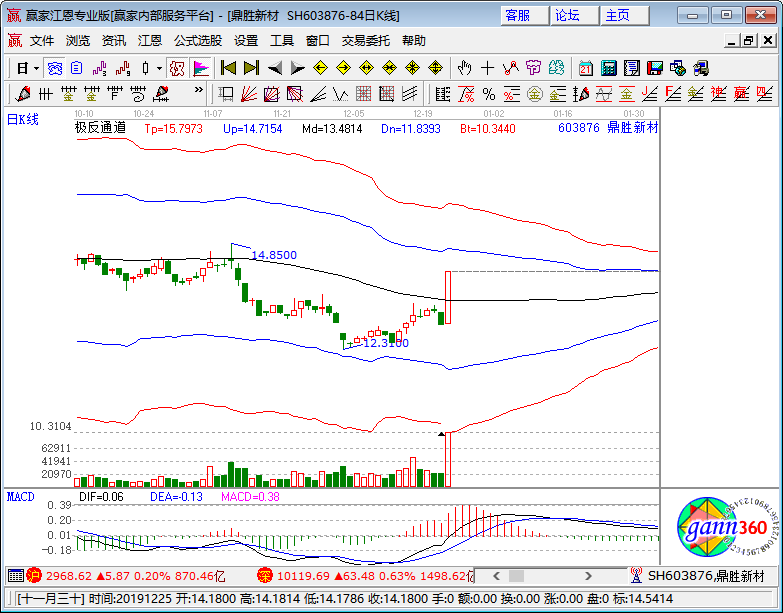
Task: Select the 日 period icon
Action: click(22, 68)
